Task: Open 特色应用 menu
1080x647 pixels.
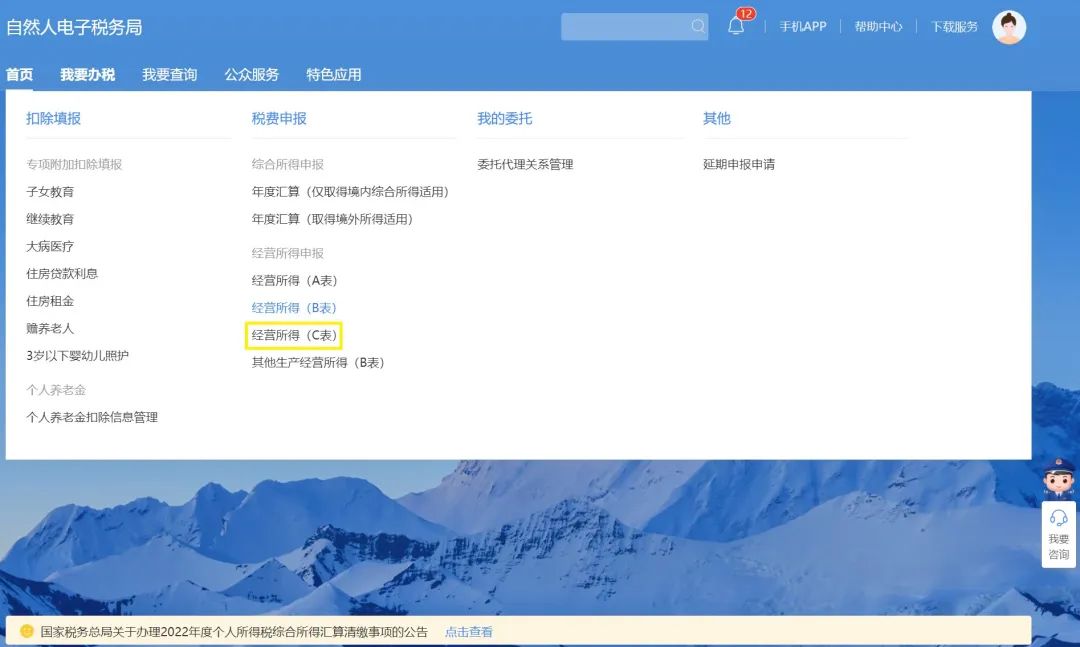Action: [333, 74]
